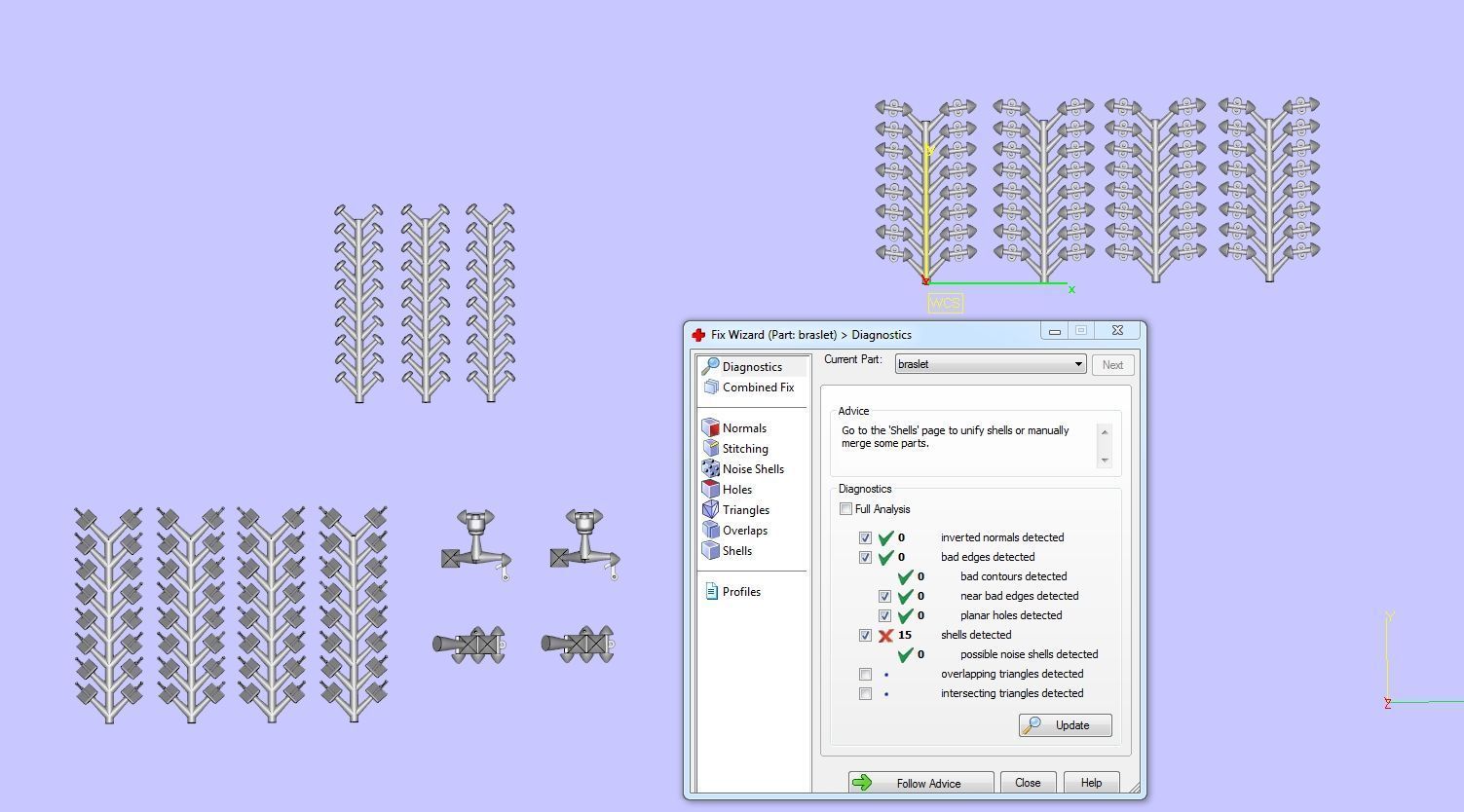Toggle inverted normals detected checkbox
The width and height of the screenshot is (1464, 812).
click(x=865, y=537)
